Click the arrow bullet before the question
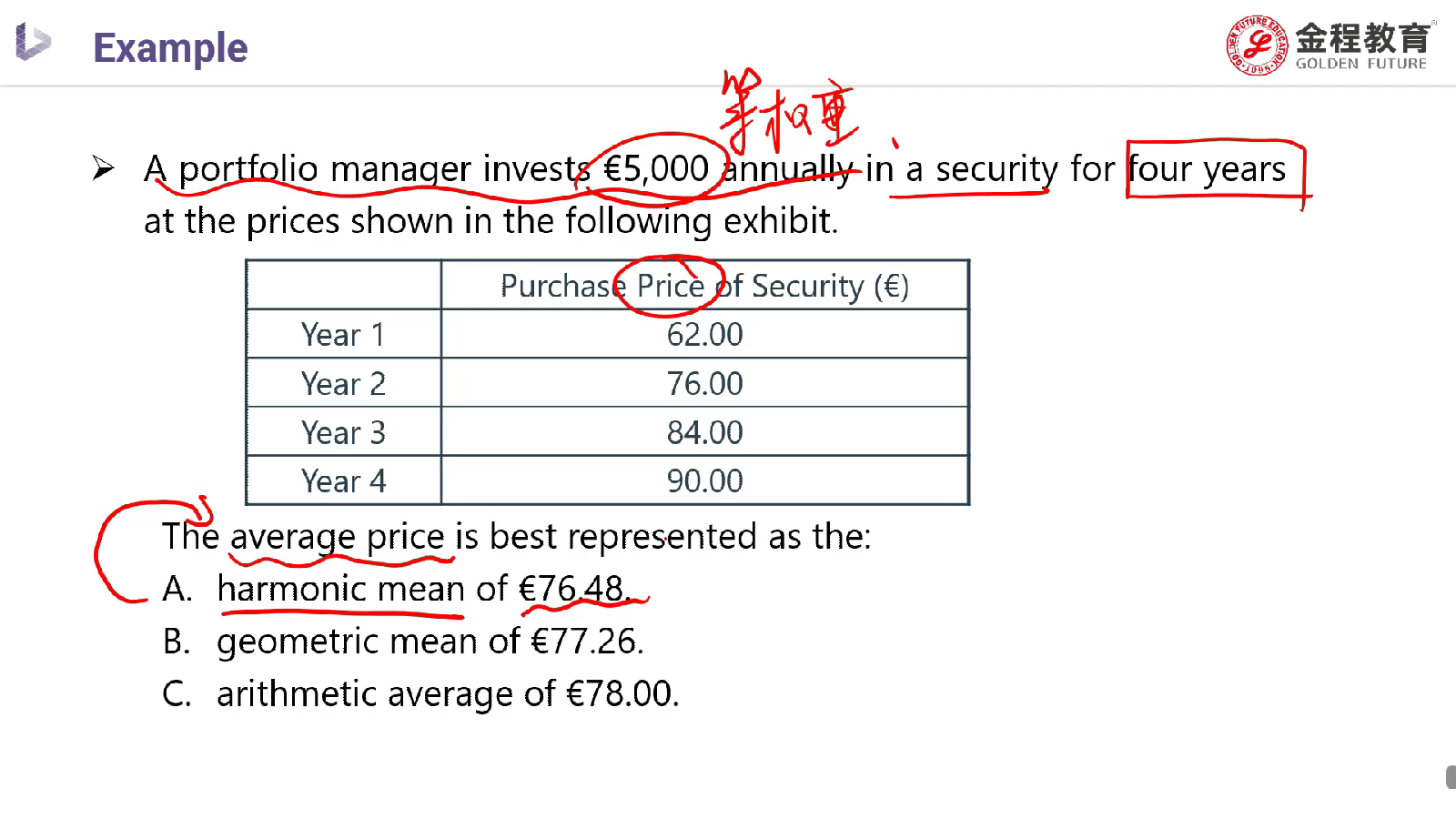Image resolution: width=1456 pixels, height=819 pixels. (103, 168)
